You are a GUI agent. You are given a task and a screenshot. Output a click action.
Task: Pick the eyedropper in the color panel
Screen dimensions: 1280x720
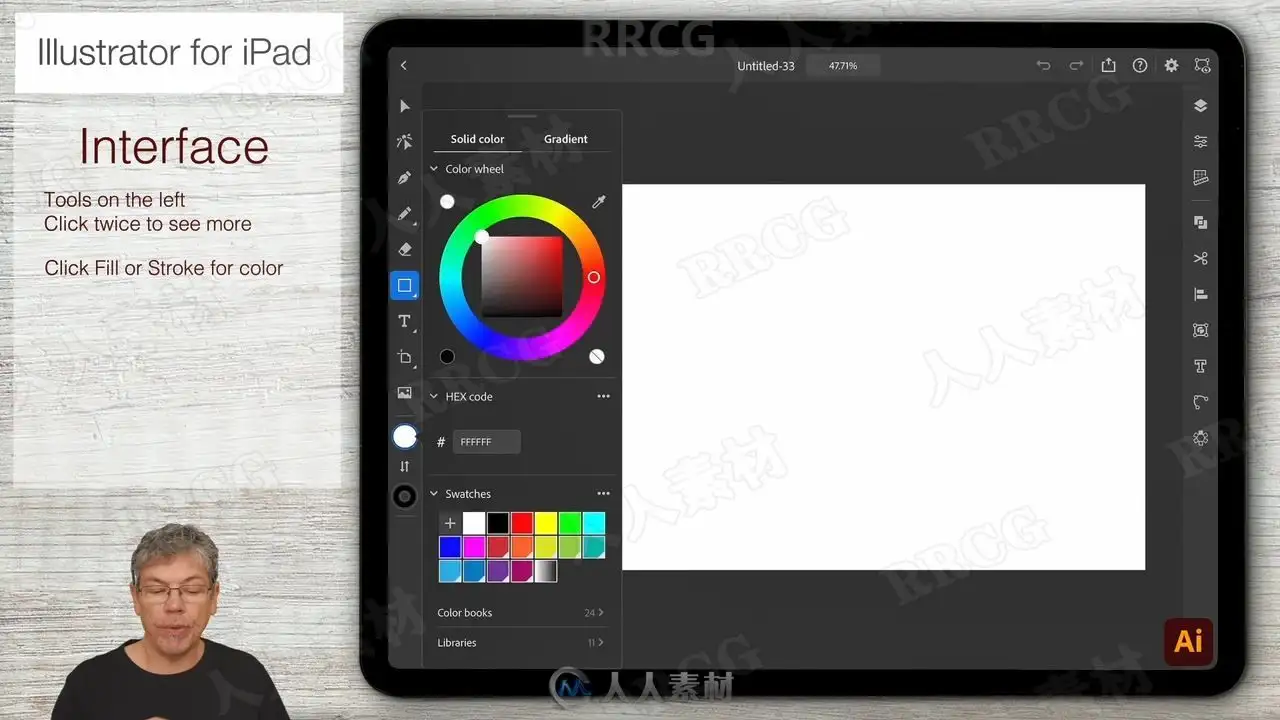click(x=598, y=202)
